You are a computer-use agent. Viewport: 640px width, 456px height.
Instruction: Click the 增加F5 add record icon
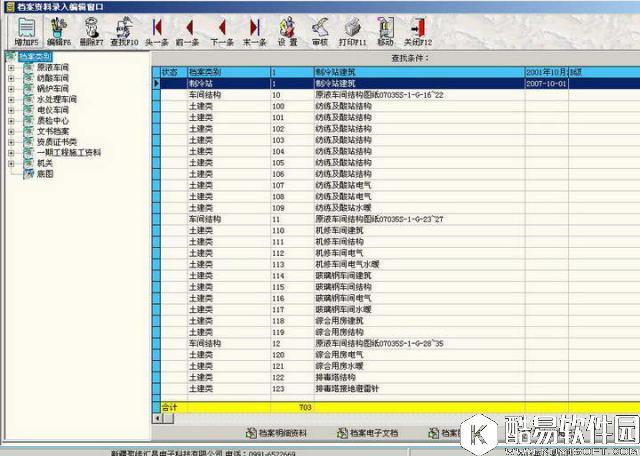pyautogui.click(x=25, y=30)
